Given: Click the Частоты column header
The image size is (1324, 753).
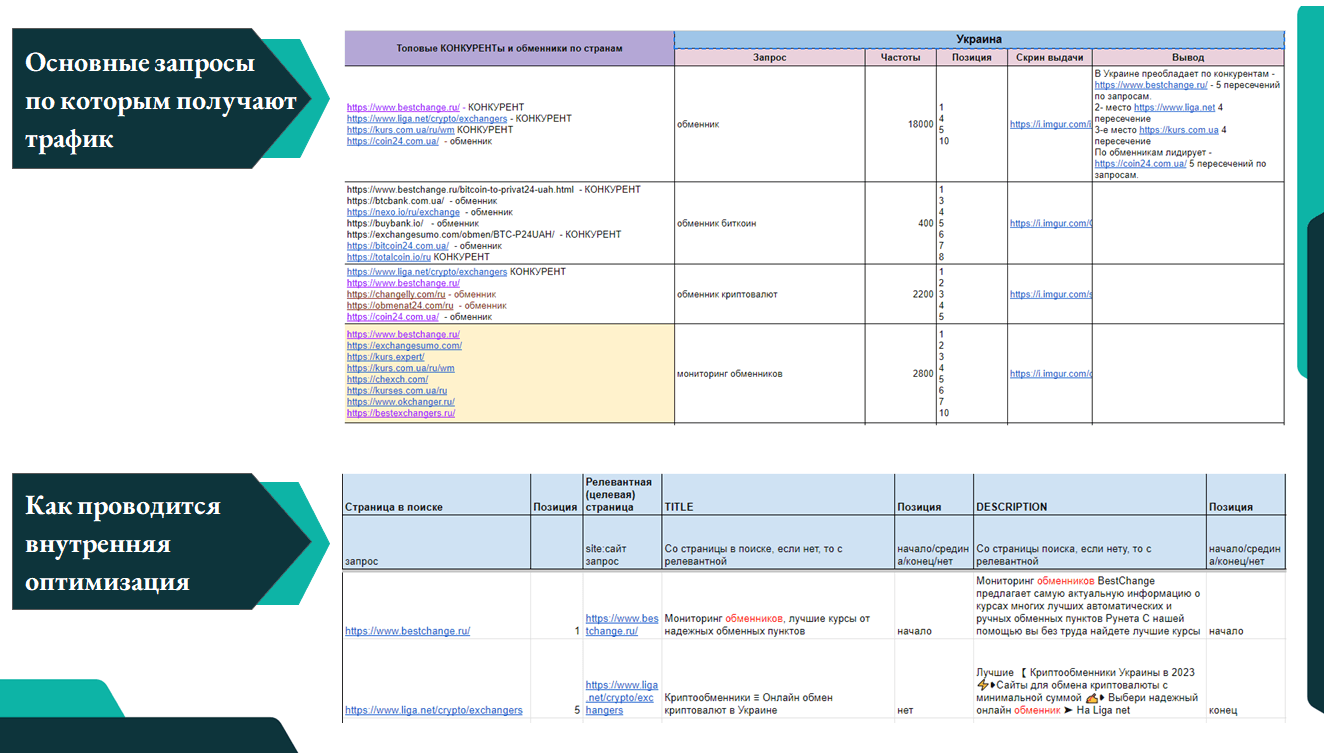Looking at the screenshot, I should coord(901,58).
